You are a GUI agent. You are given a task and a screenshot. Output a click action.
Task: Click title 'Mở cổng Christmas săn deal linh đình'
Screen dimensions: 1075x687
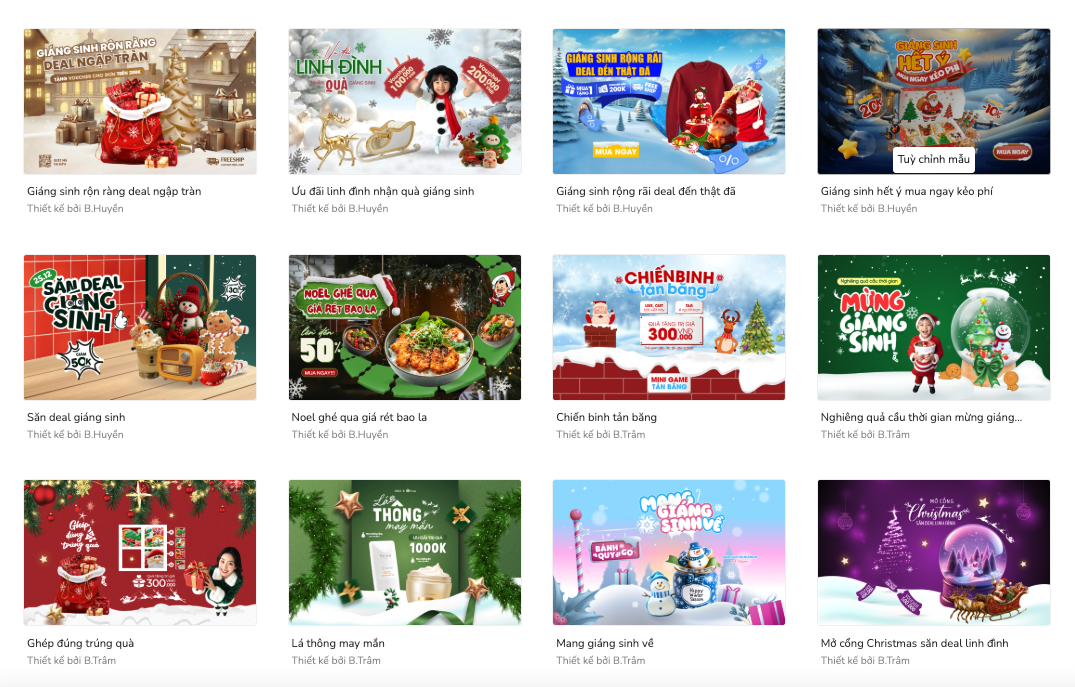(x=915, y=643)
